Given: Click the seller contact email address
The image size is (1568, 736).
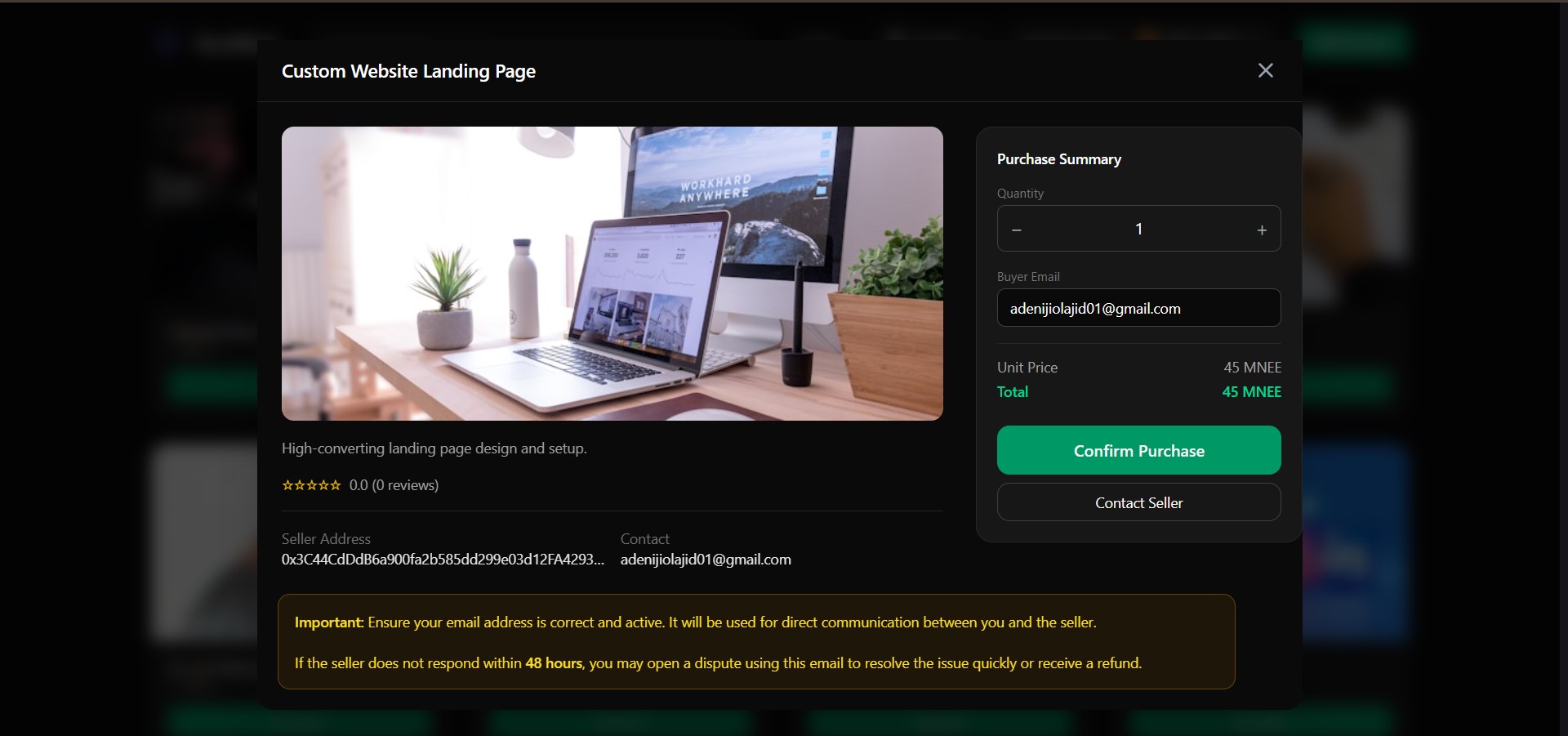Looking at the screenshot, I should tap(706, 560).
